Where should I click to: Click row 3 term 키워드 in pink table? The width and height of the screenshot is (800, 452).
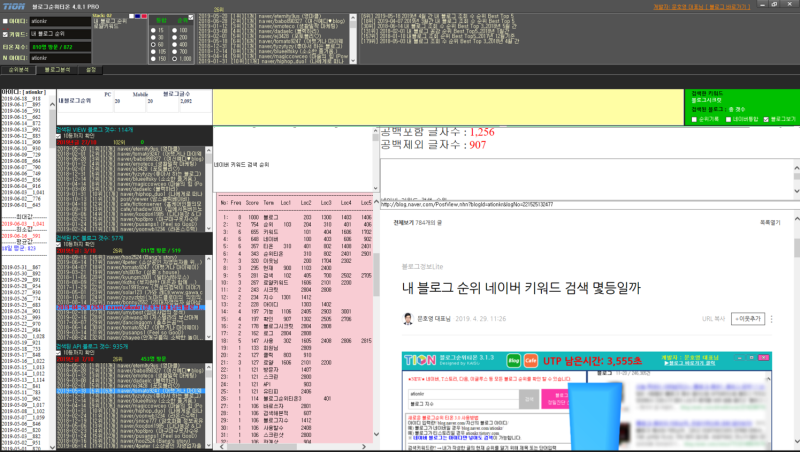[x=271, y=232]
